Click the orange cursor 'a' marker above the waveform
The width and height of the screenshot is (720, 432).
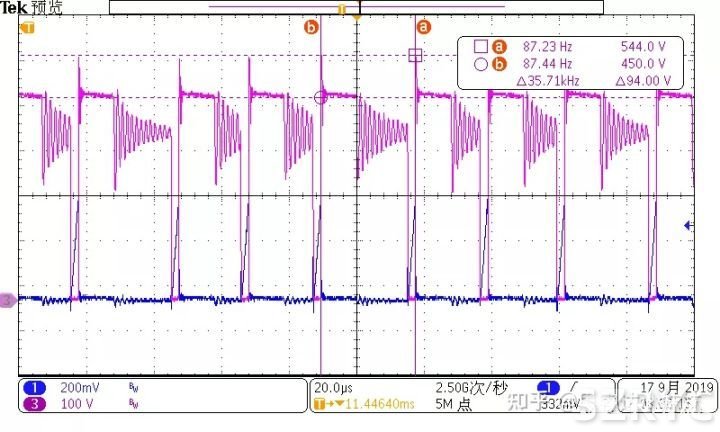[x=423, y=27]
